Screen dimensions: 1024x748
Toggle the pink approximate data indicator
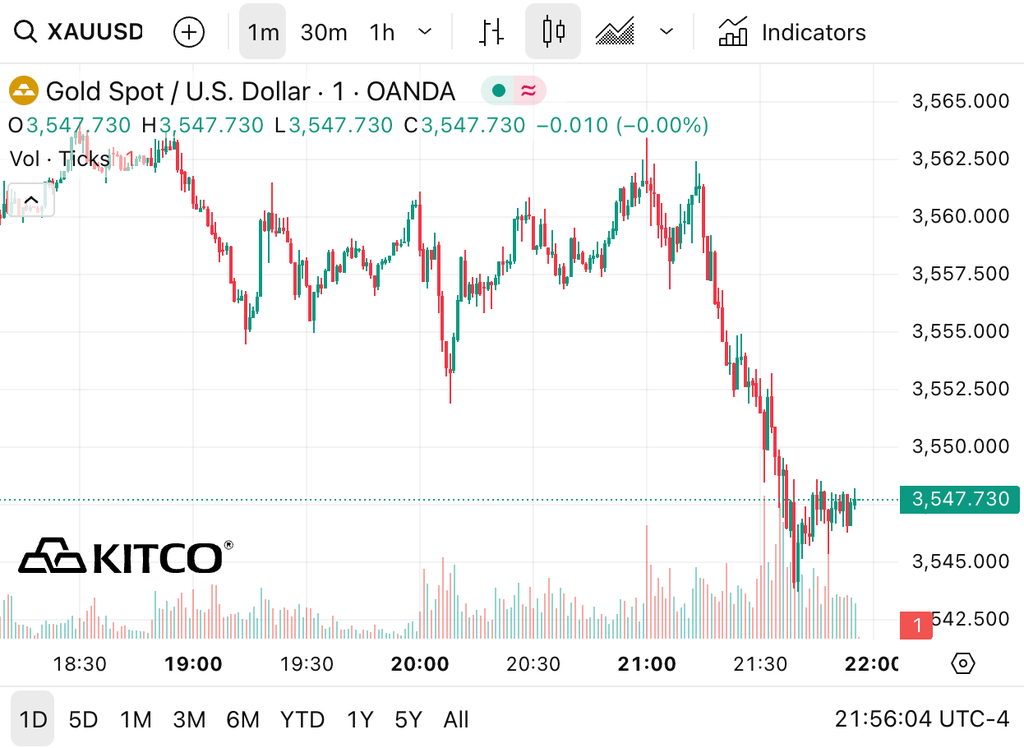(528, 91)
